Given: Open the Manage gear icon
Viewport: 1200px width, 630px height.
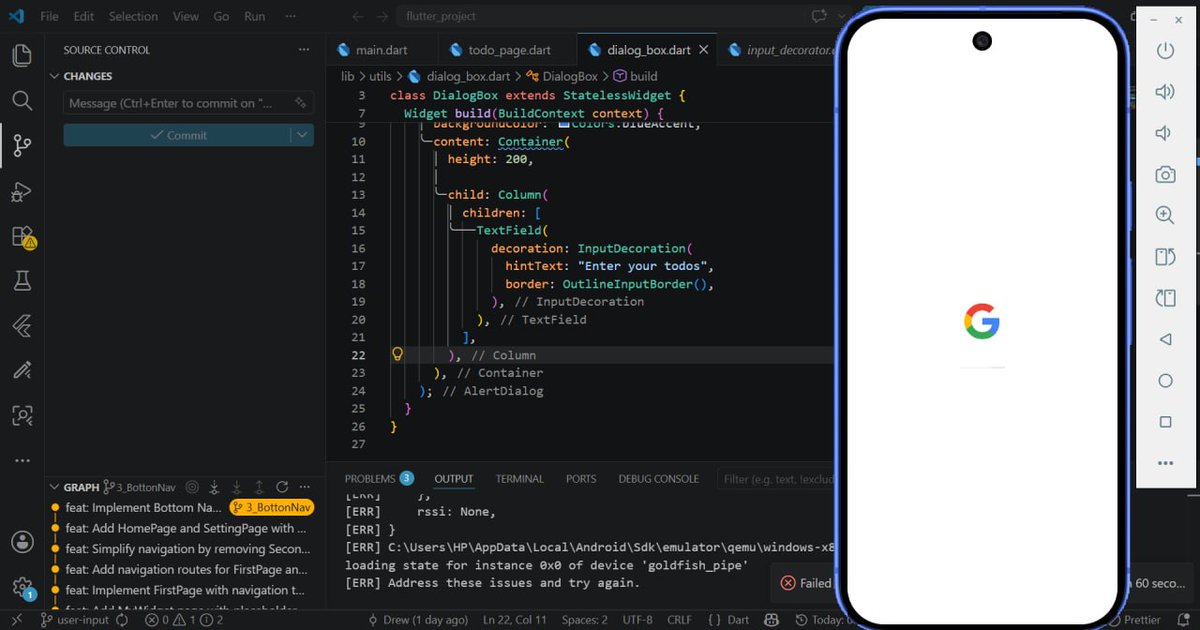Looking at the screenshot, I should (x=22, y=587).
